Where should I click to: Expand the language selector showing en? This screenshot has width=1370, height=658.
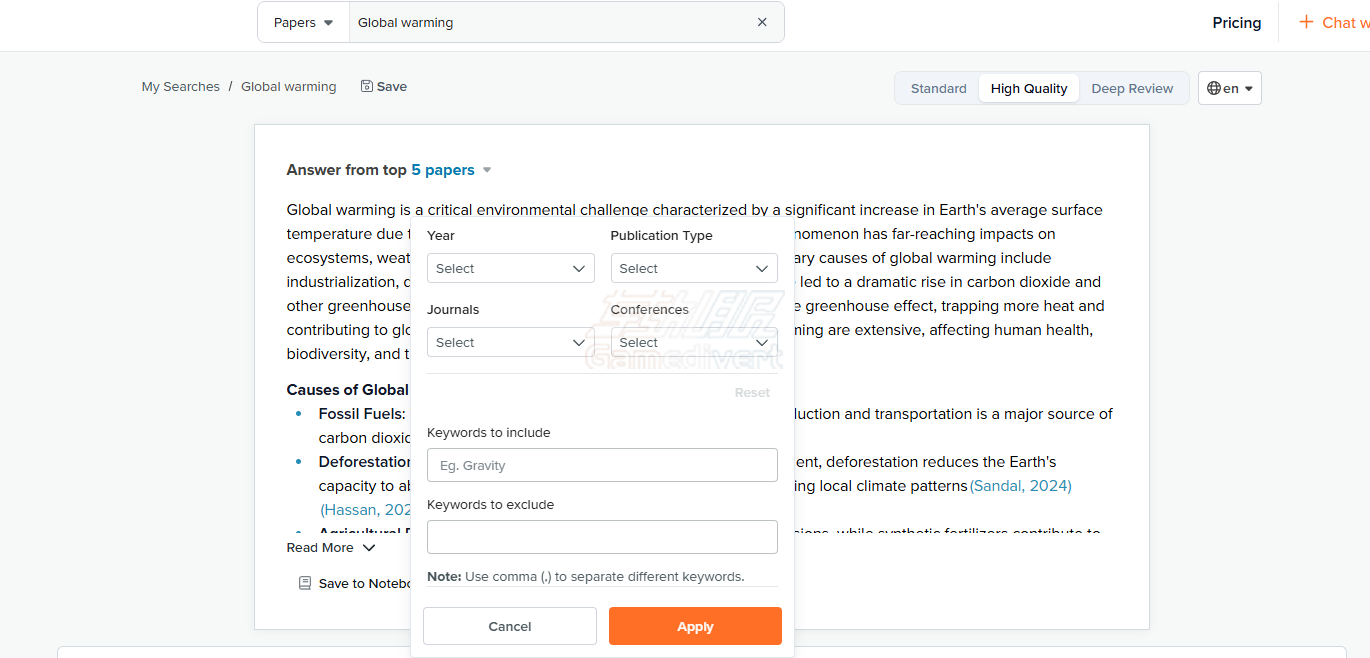click(x=1230, y=88)
